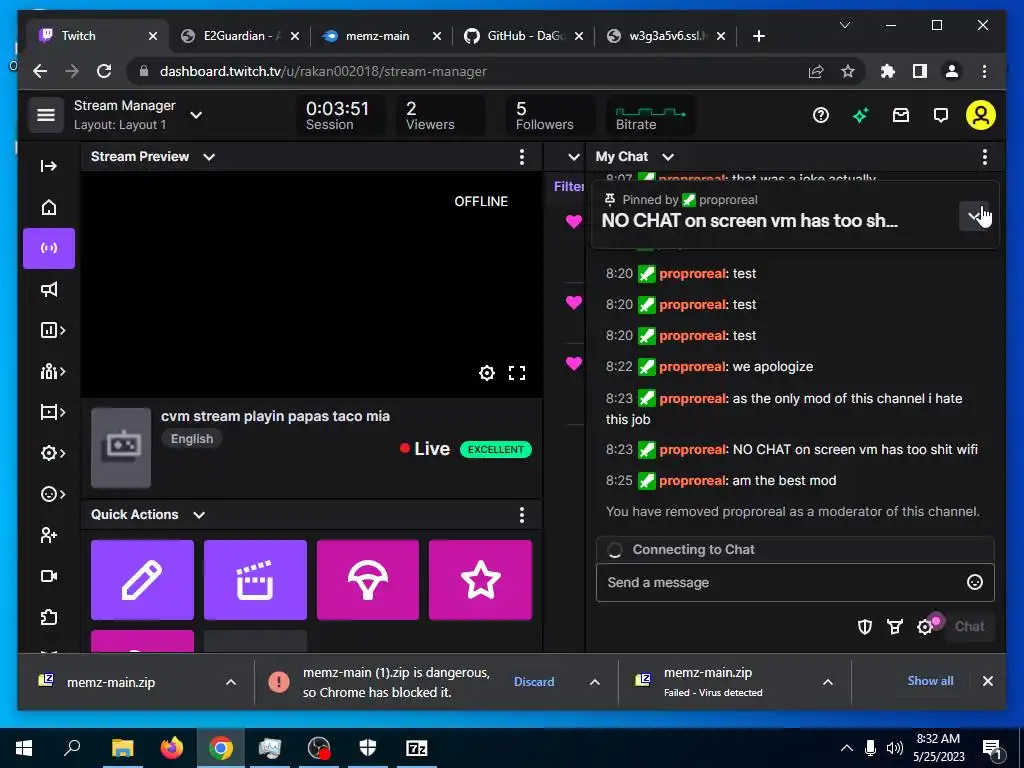Open My Chat three-dot menu
1024x768 pixels.
(984, 157)
